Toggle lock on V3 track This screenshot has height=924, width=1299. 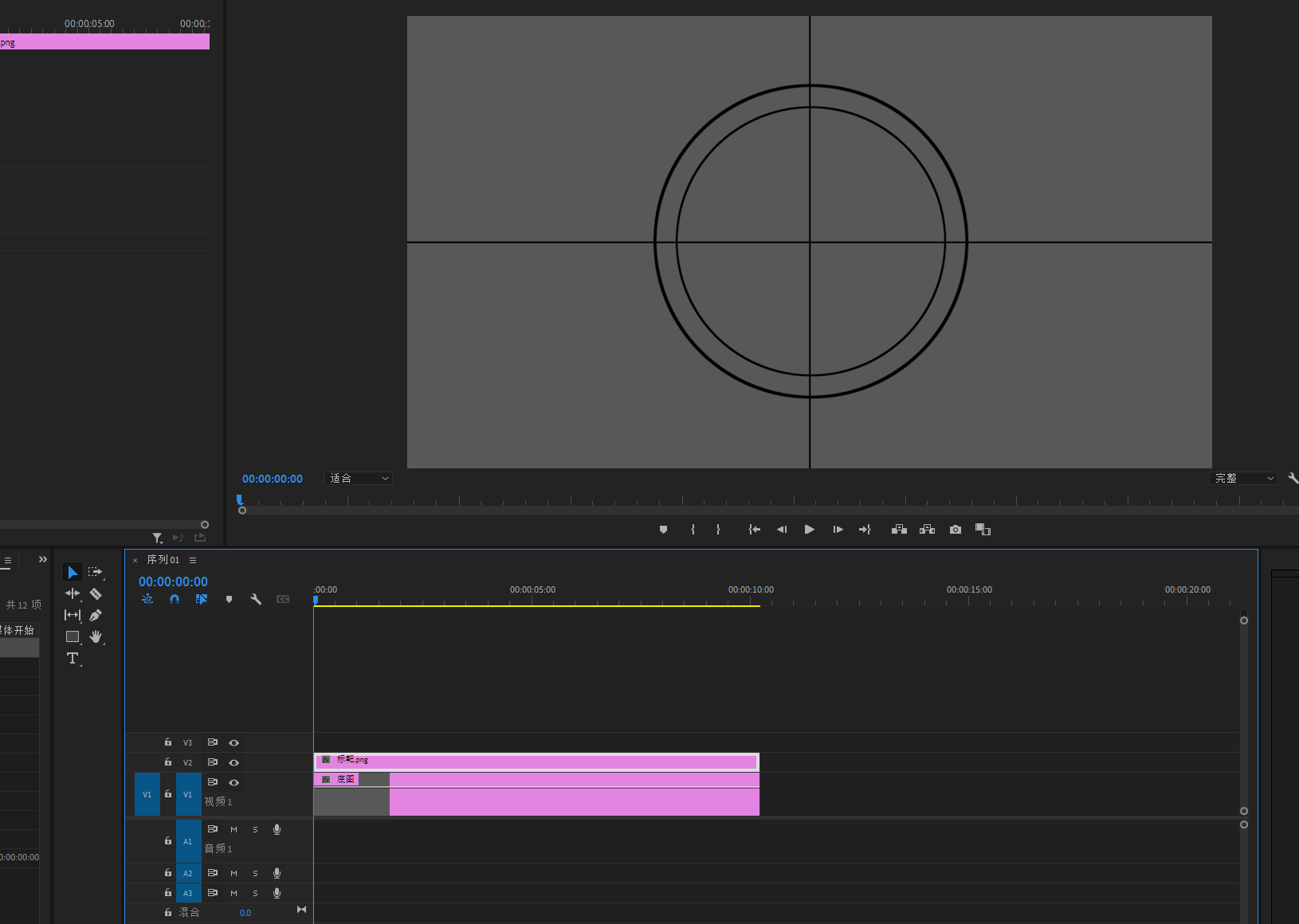(x=168, y=742)
